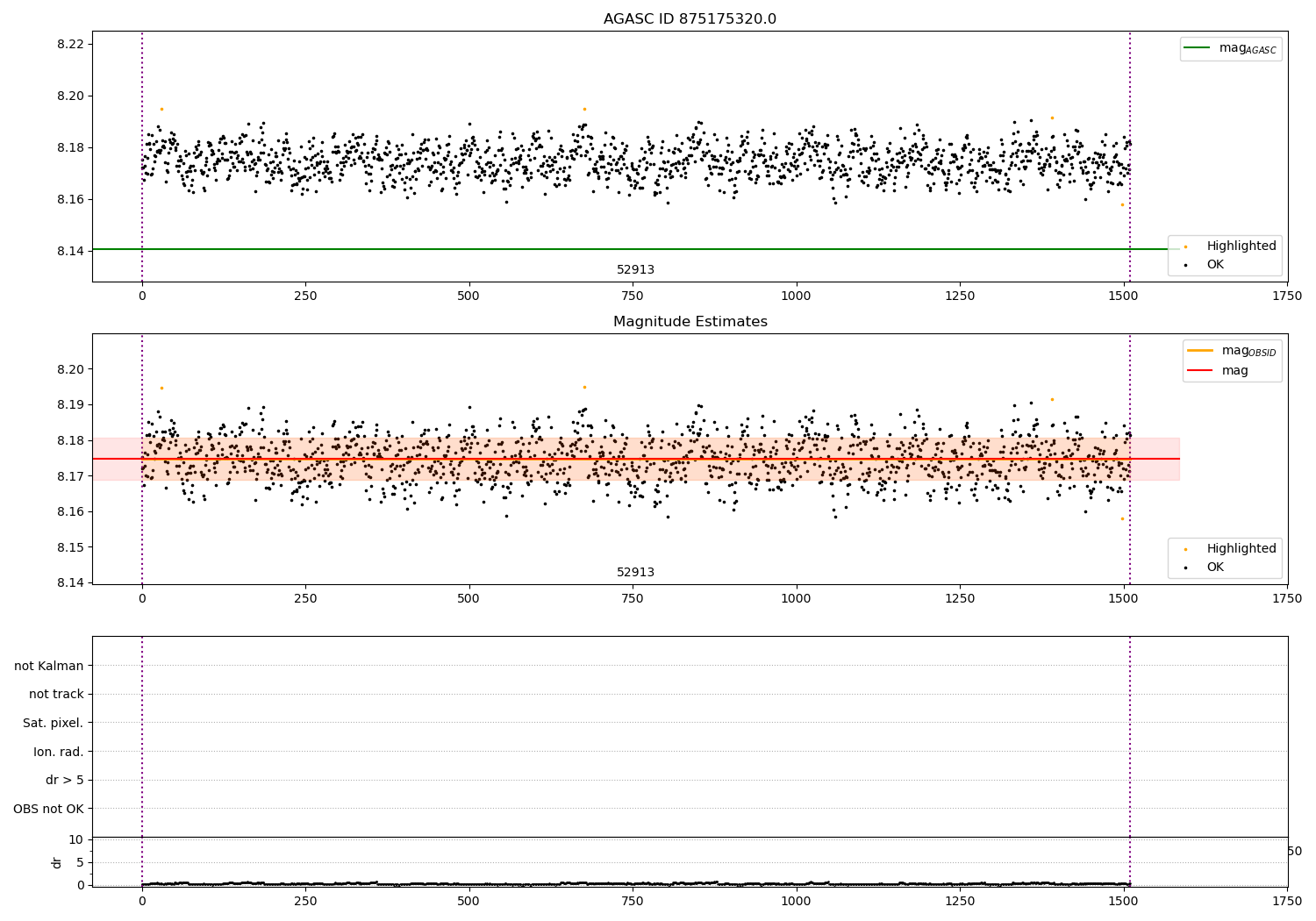Viewport: 1316px width, 921px height.
Task: Click the '52913' label in Magnitude Estimates plot
Action: [x=635, y=573]
